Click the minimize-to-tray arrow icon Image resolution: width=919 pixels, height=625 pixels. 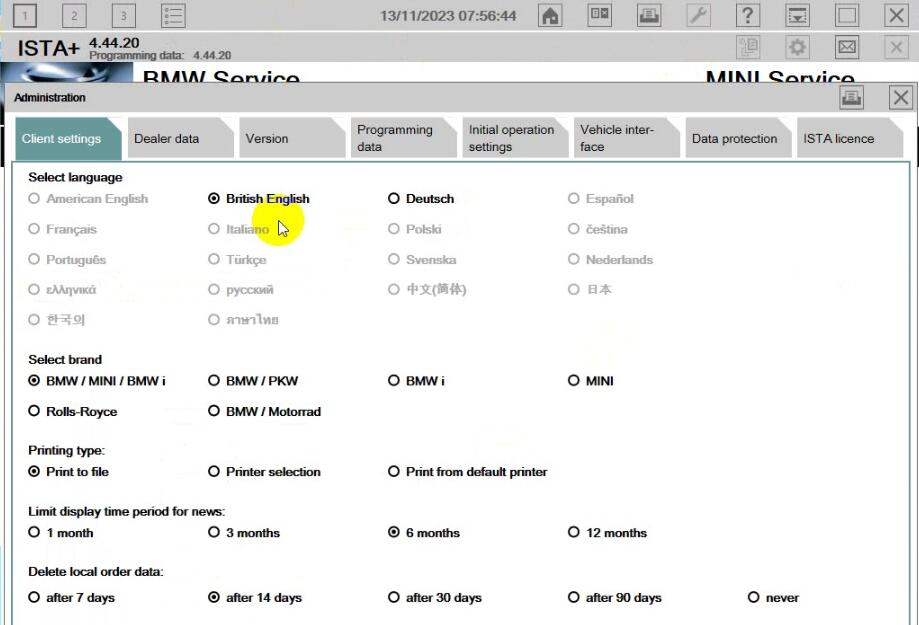797,15
